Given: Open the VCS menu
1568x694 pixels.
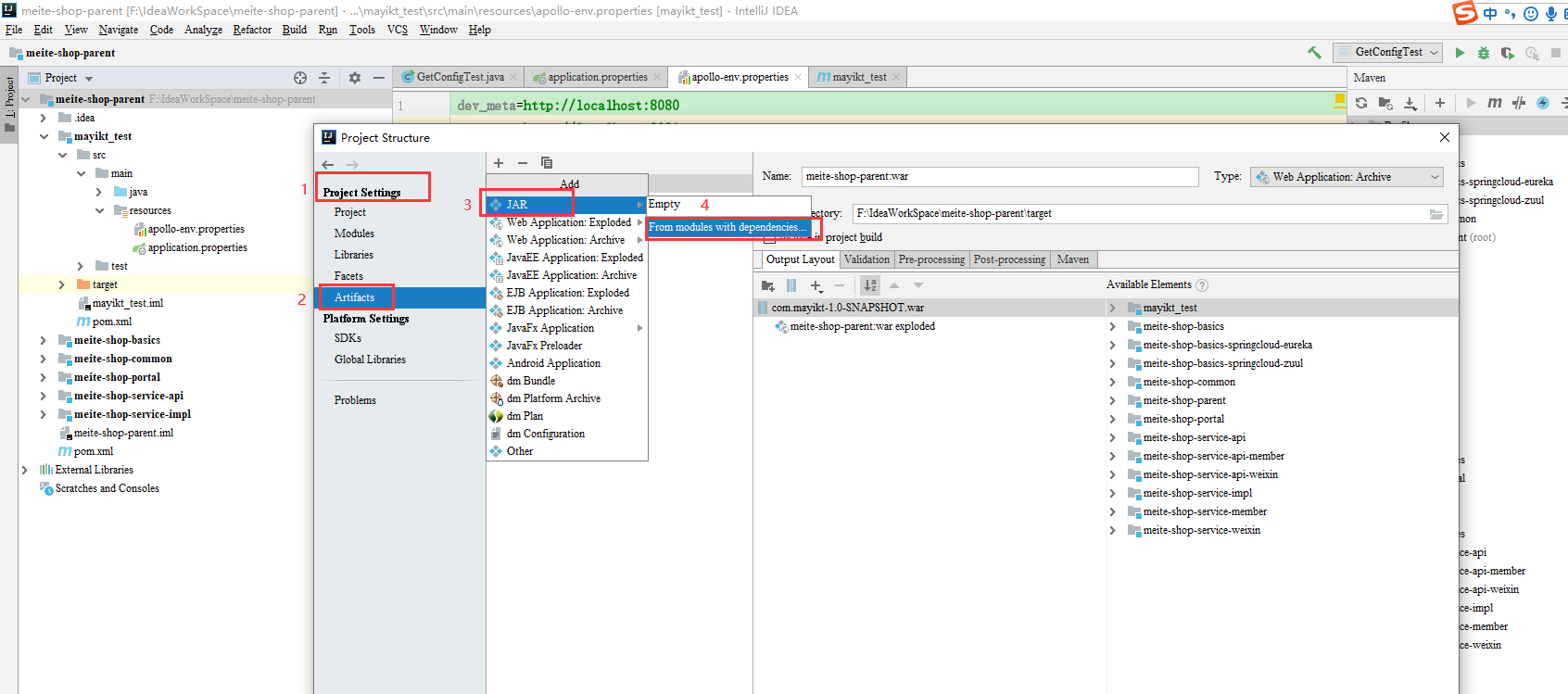Looking at the screenshot, I should [x=398, y=30].
